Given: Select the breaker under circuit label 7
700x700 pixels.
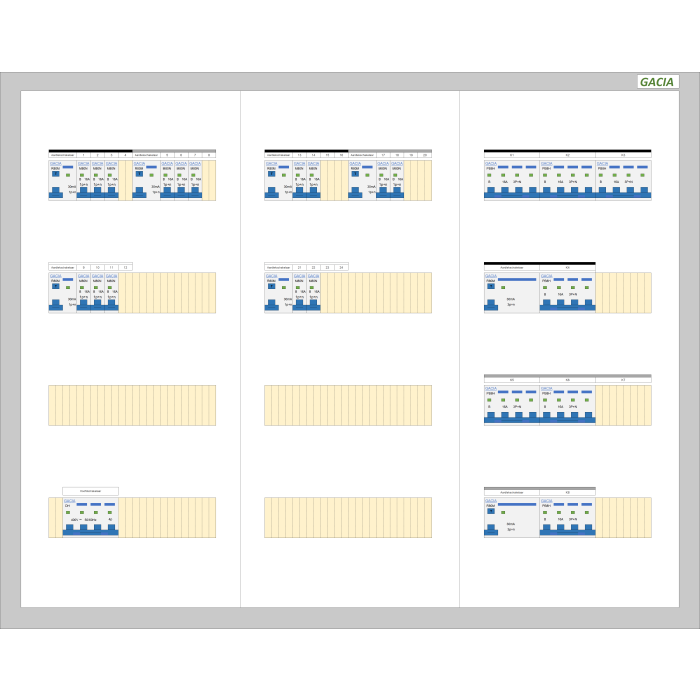Looking at the screenshot, I should point(195,180).
